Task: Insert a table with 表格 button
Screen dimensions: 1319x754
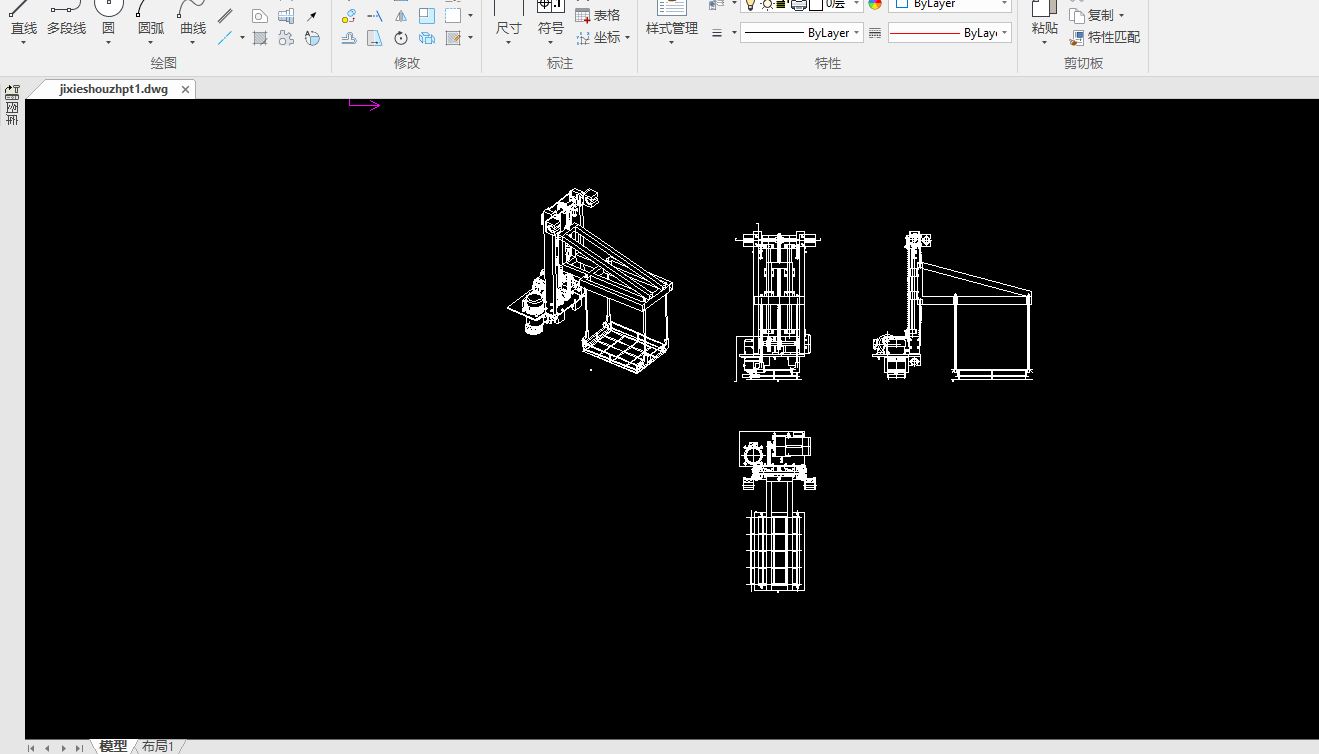Action: [x=598, y=15]
